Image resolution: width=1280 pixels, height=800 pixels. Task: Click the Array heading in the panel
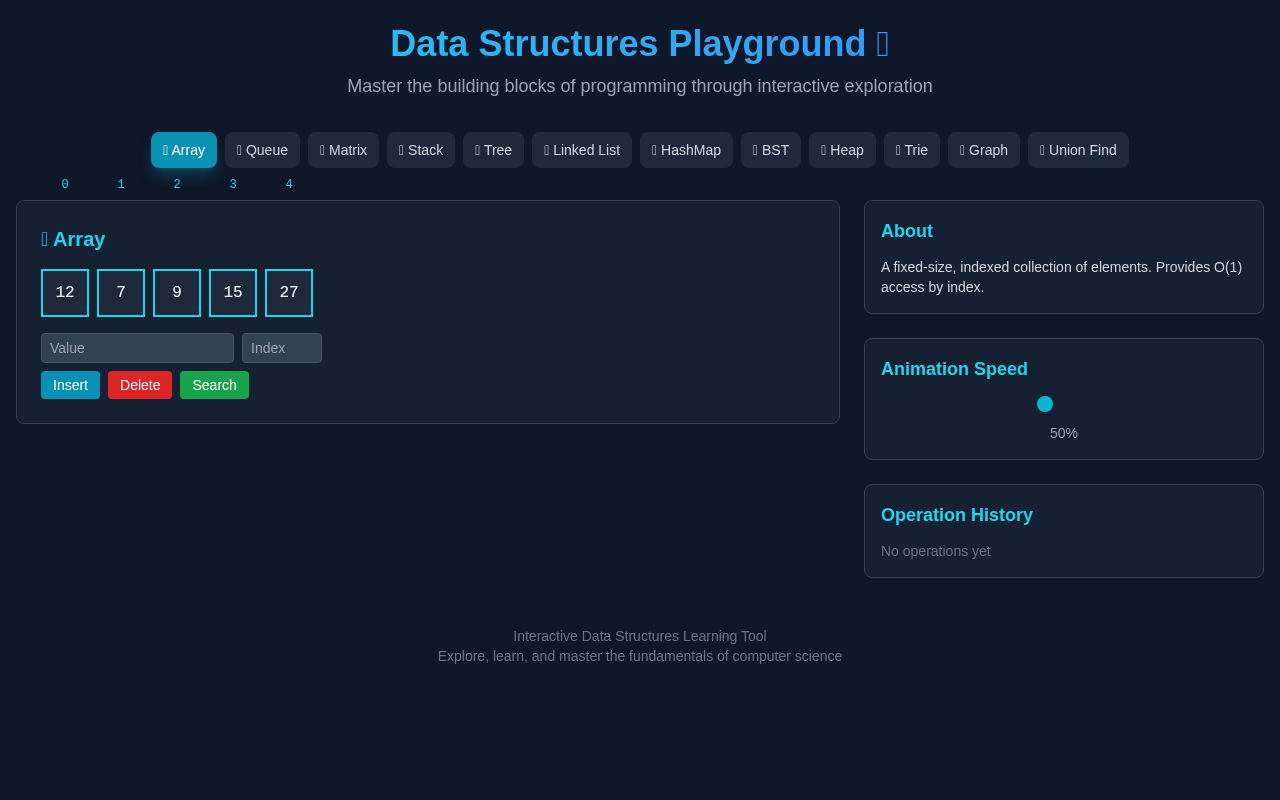73,239
